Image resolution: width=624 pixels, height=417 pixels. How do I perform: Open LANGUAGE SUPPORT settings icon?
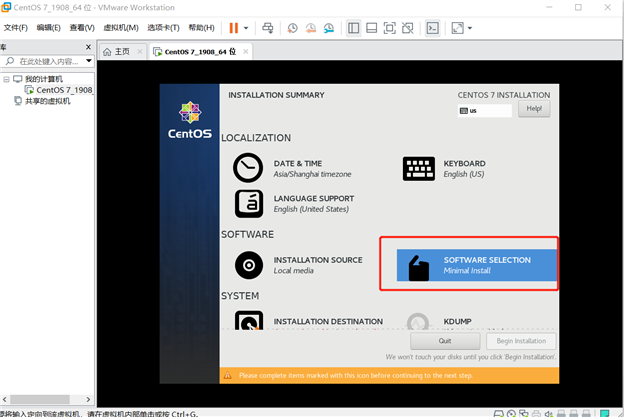pos(249,203)
